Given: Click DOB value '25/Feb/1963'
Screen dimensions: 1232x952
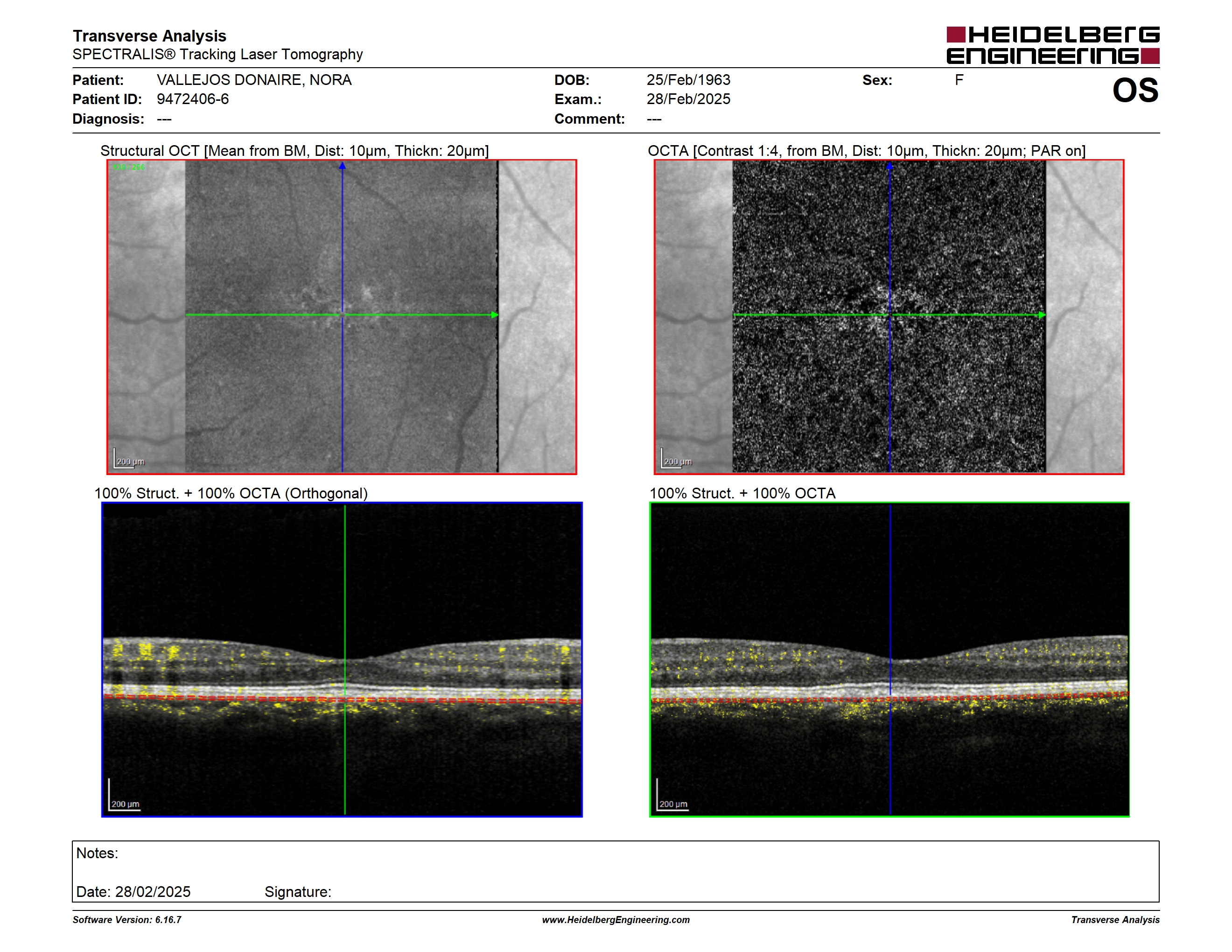Looking at the screenshot, I should point(688,80).
